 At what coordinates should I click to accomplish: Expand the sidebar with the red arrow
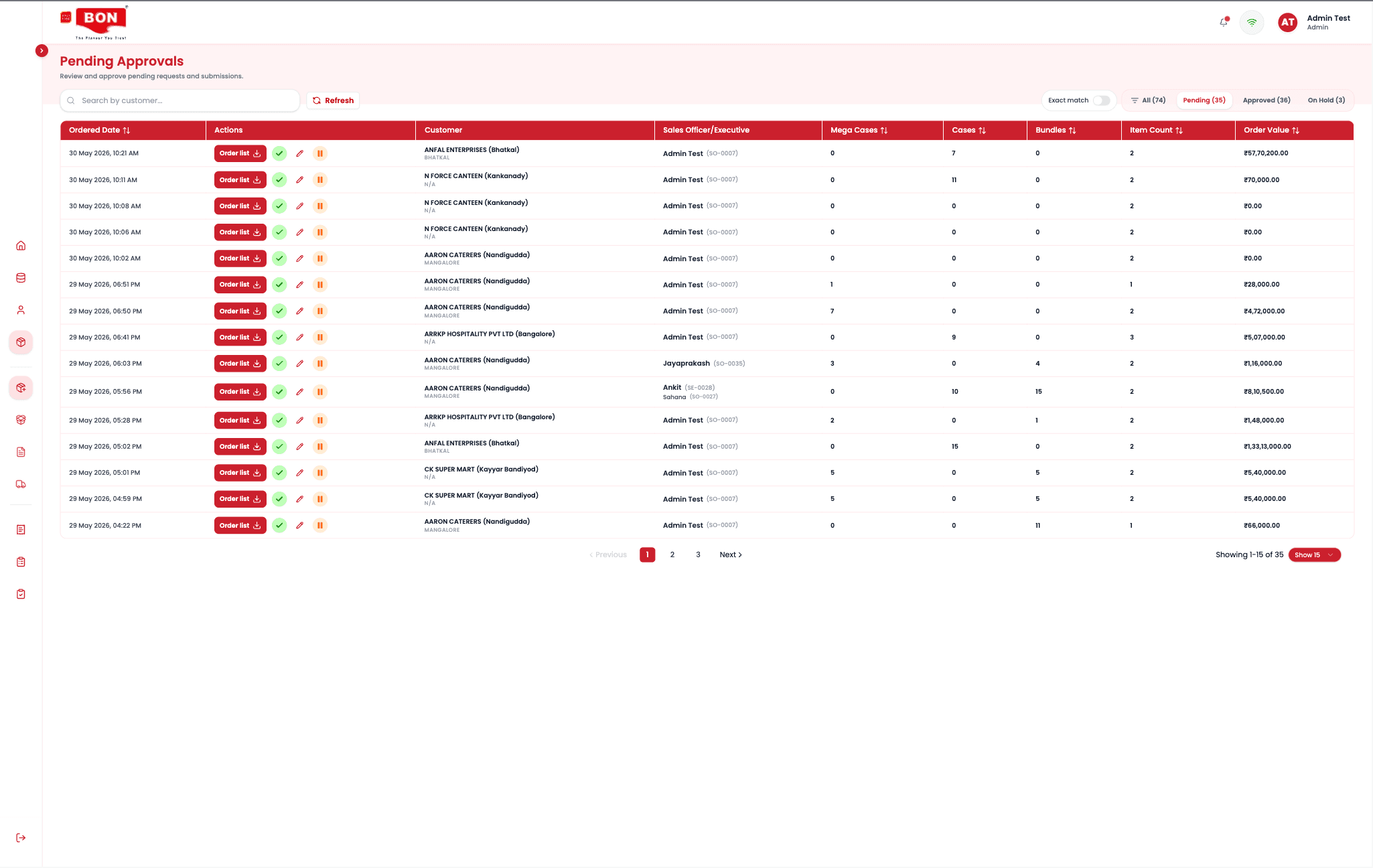(42, 50)
